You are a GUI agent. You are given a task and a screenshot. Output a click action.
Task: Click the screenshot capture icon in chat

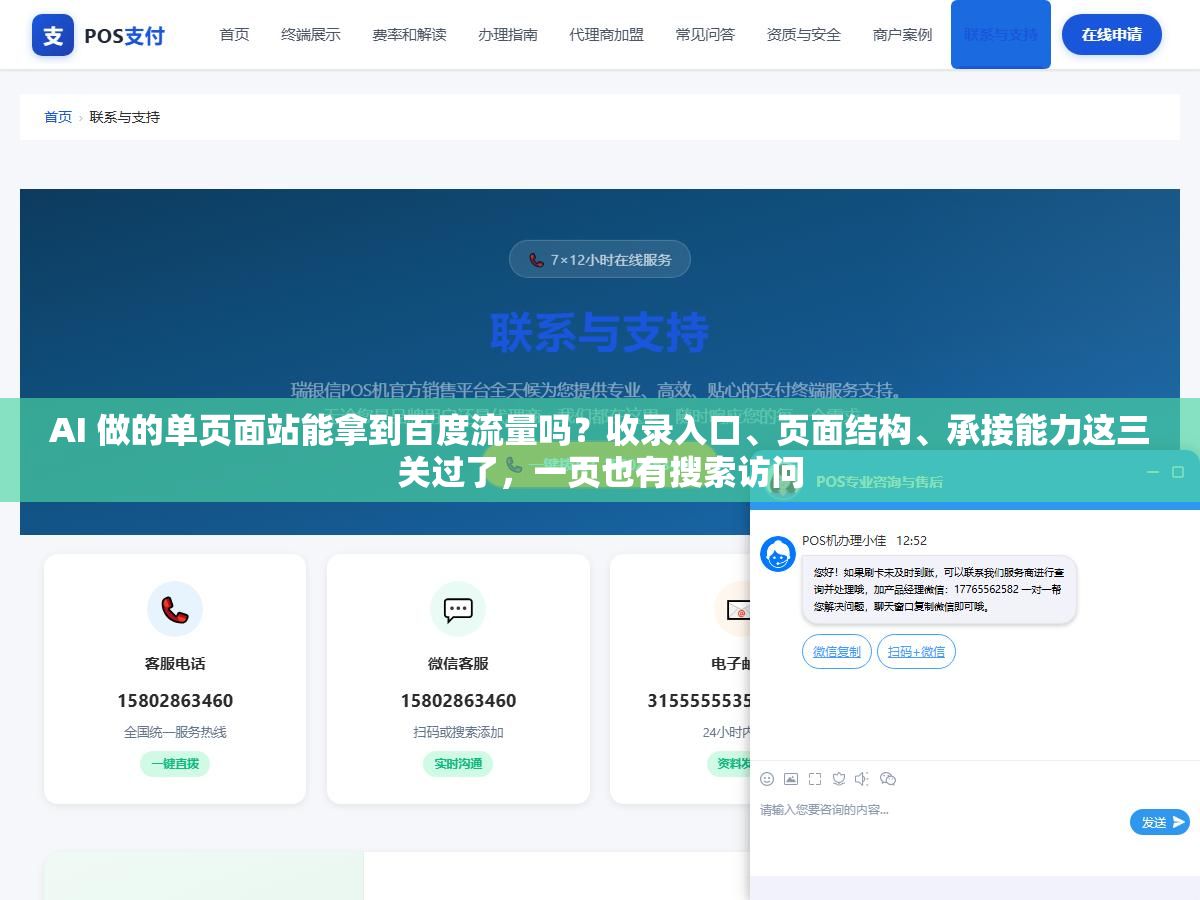coord(815,778)
